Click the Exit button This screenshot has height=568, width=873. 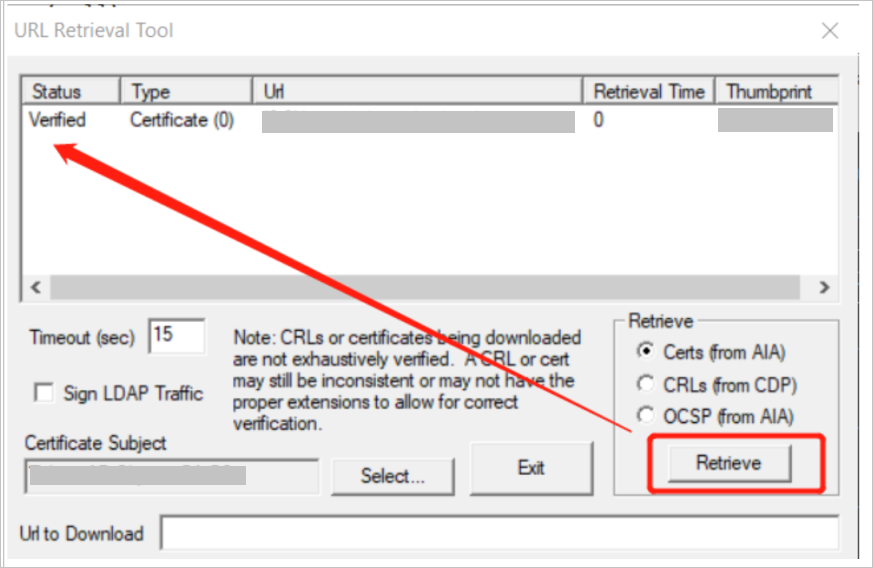pyautogui.click(x=531, y=468)
